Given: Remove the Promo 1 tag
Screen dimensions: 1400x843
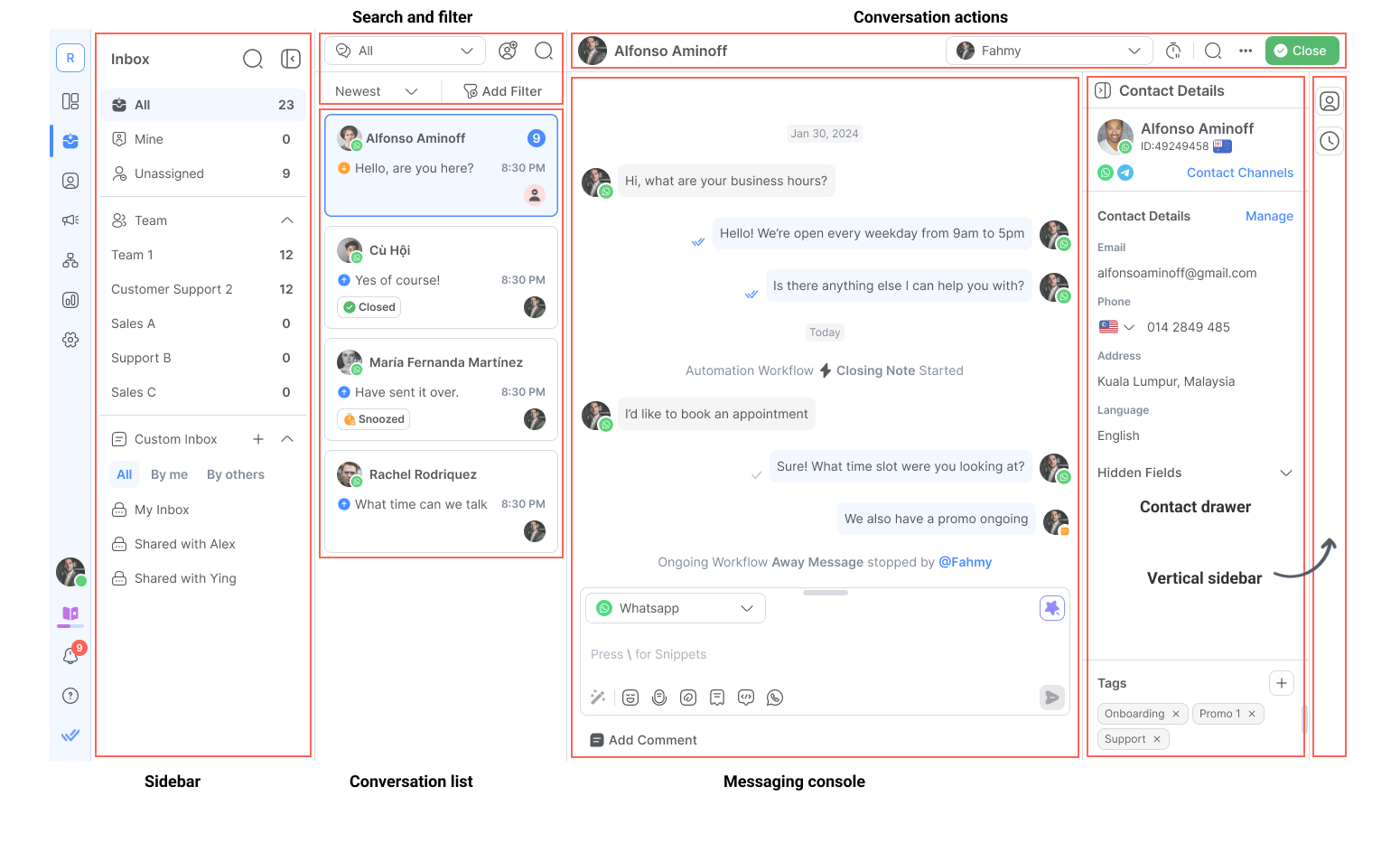Looking at the screenshot, I should click(1252, 714).
